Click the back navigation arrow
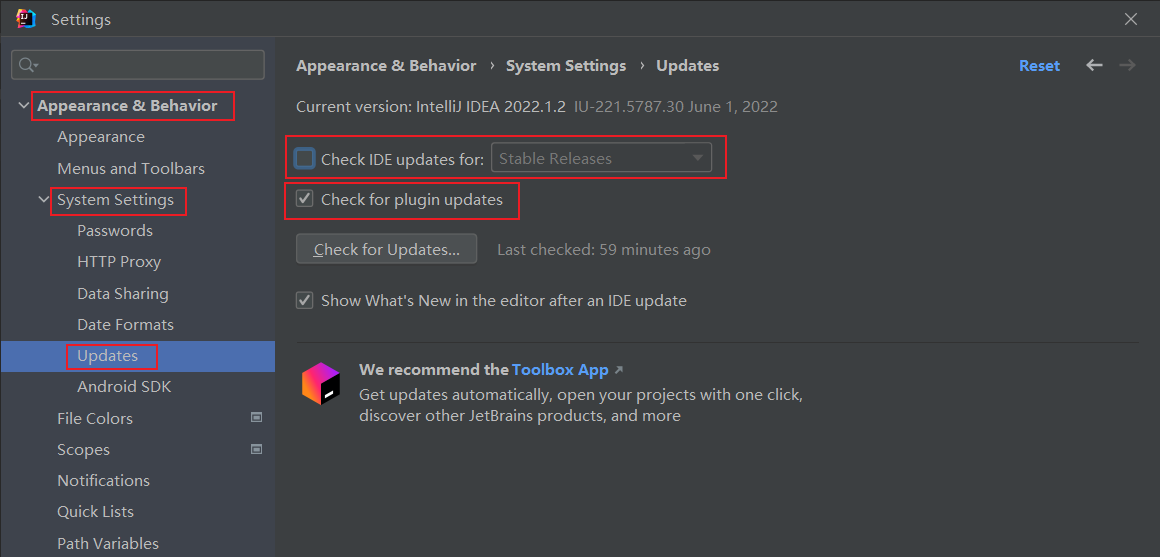Image resolution: width=1160 pixels, height=557 pixels. click(x=1094, y=65)
